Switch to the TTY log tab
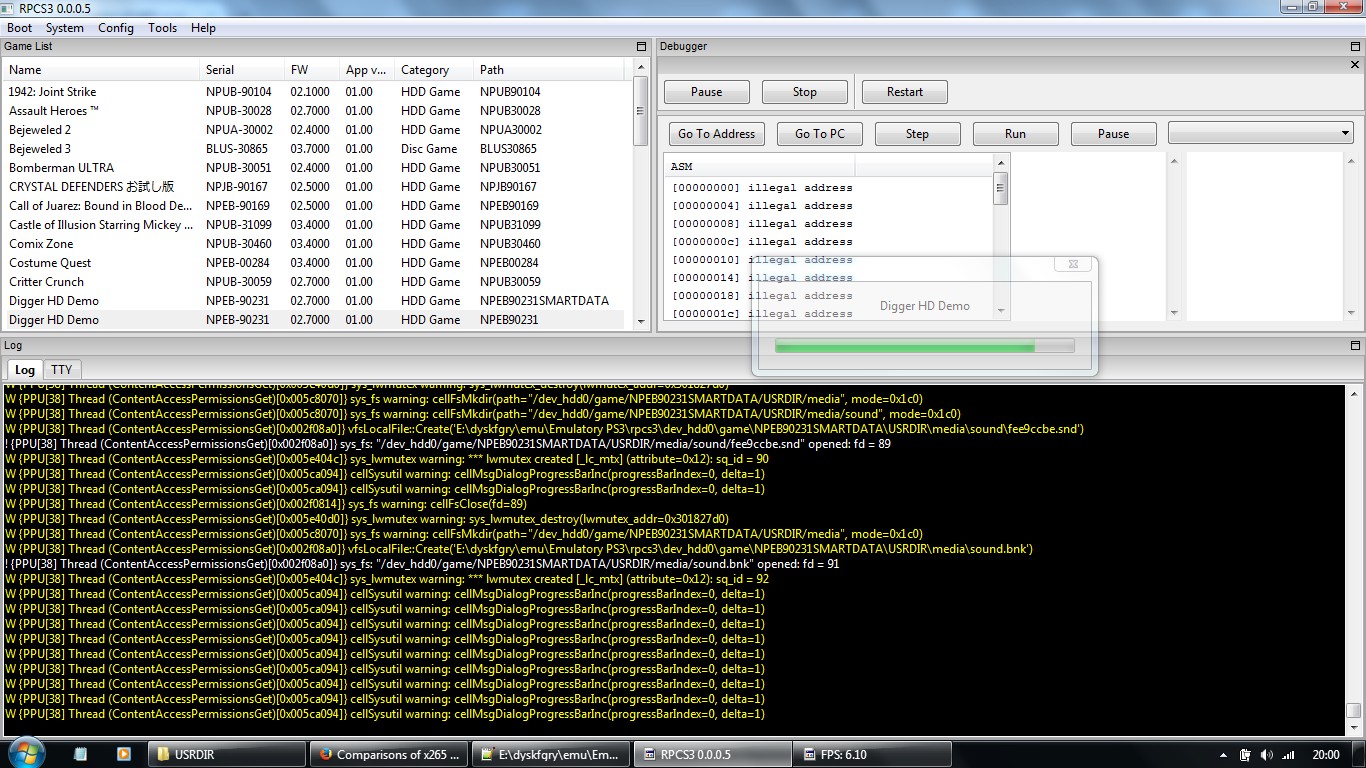Image resolution: width=1366 pixels, height=768 pixels. [x=61, y=370]
